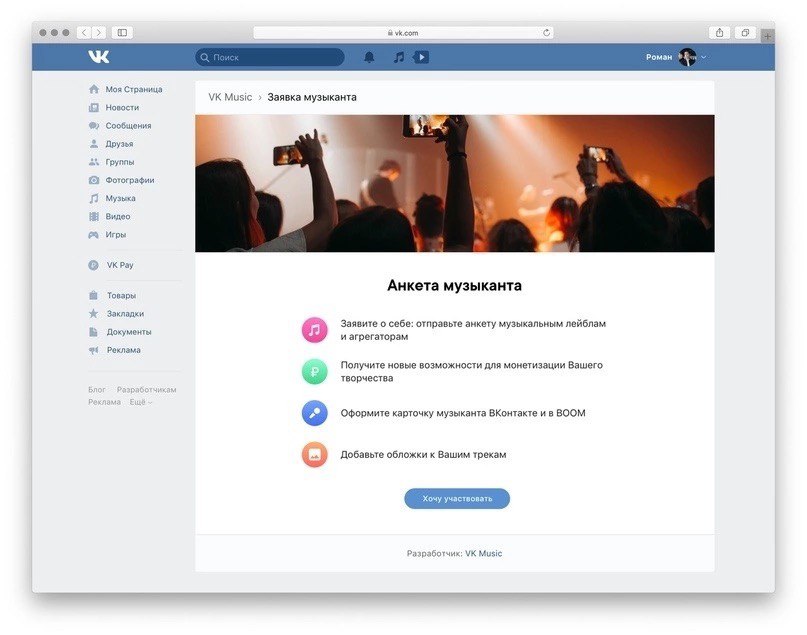The width and height of the screenshot is (807, 635).
Task: Click the pink music note circle icon
Action: (314, 330)
